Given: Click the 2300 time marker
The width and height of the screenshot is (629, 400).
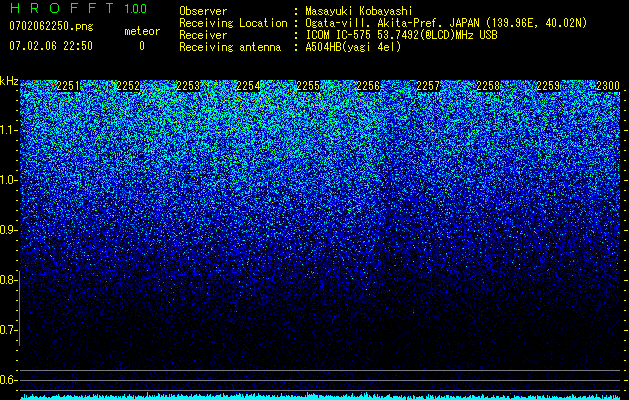Looking at the screenshot, I should pyautogui.click(x=608, y=86).
